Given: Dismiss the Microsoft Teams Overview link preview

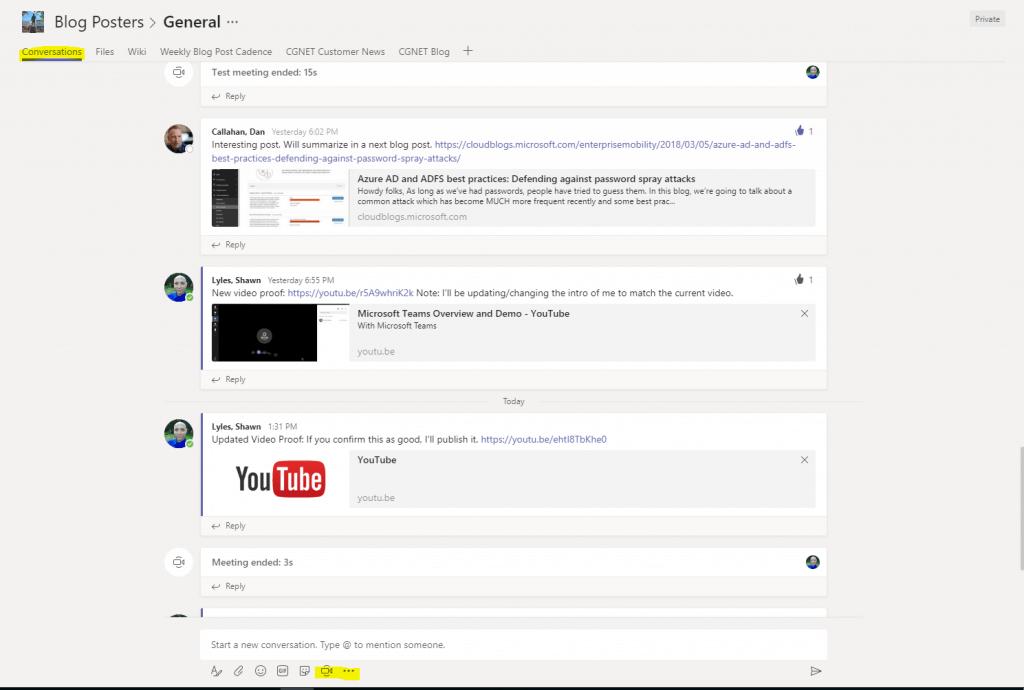Looking at the screenshot, I should pyautogui.click(x=805, y=313).
